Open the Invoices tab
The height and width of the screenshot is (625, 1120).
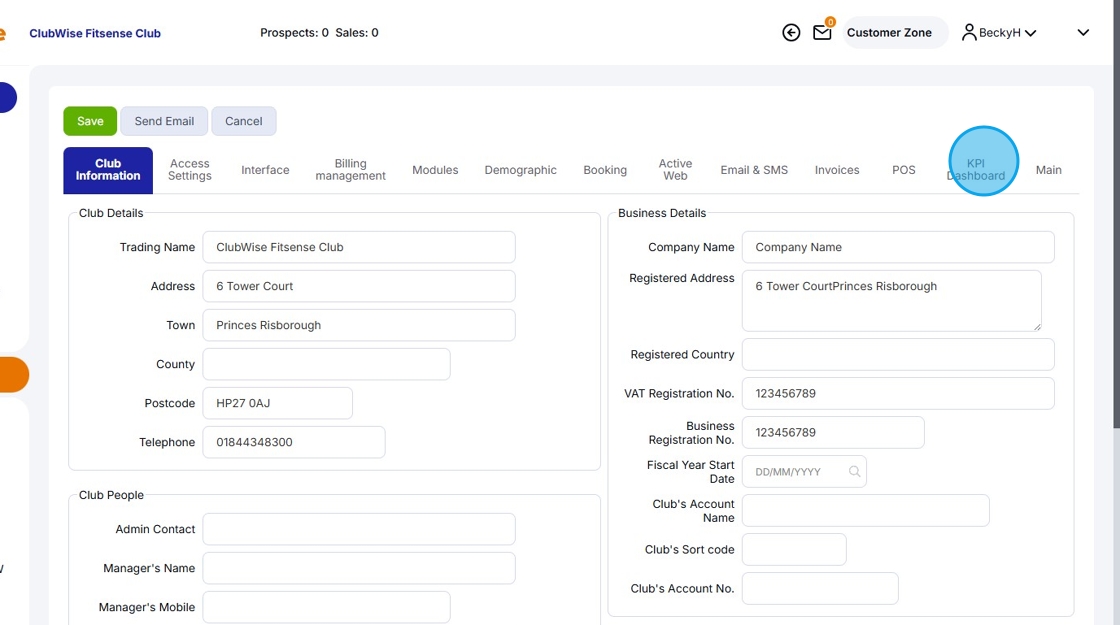point(836,170)
